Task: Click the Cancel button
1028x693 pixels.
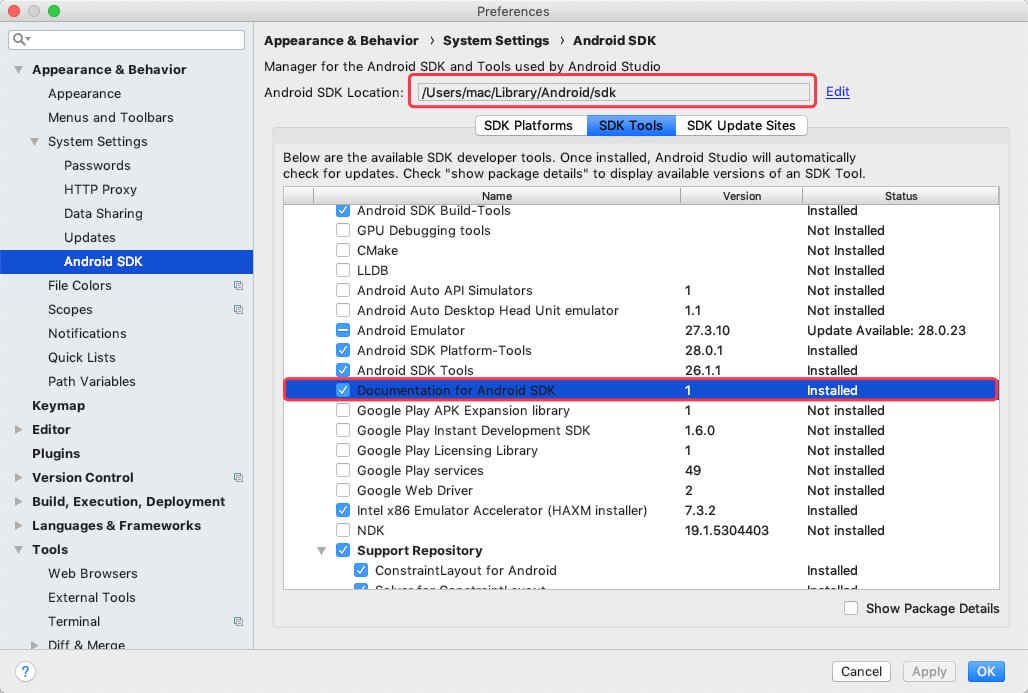Action: [x=861, y=671]
